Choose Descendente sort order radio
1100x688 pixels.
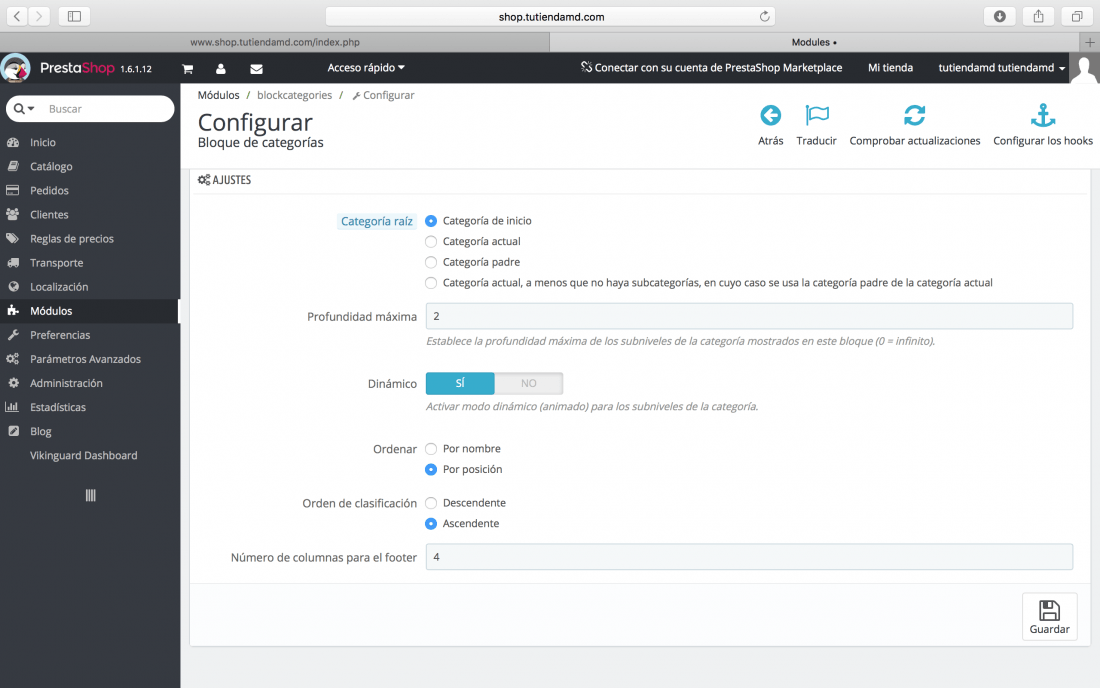431,503
